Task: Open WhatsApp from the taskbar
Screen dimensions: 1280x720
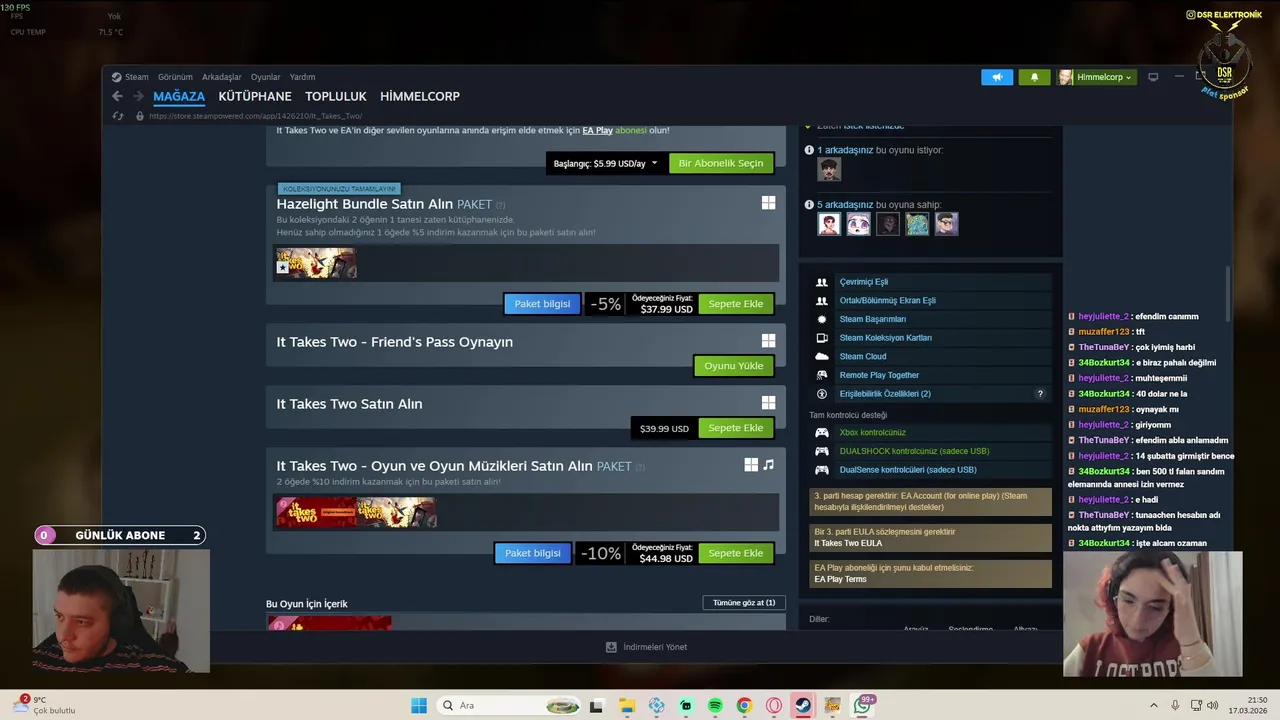Action: [x=862, y=705]
